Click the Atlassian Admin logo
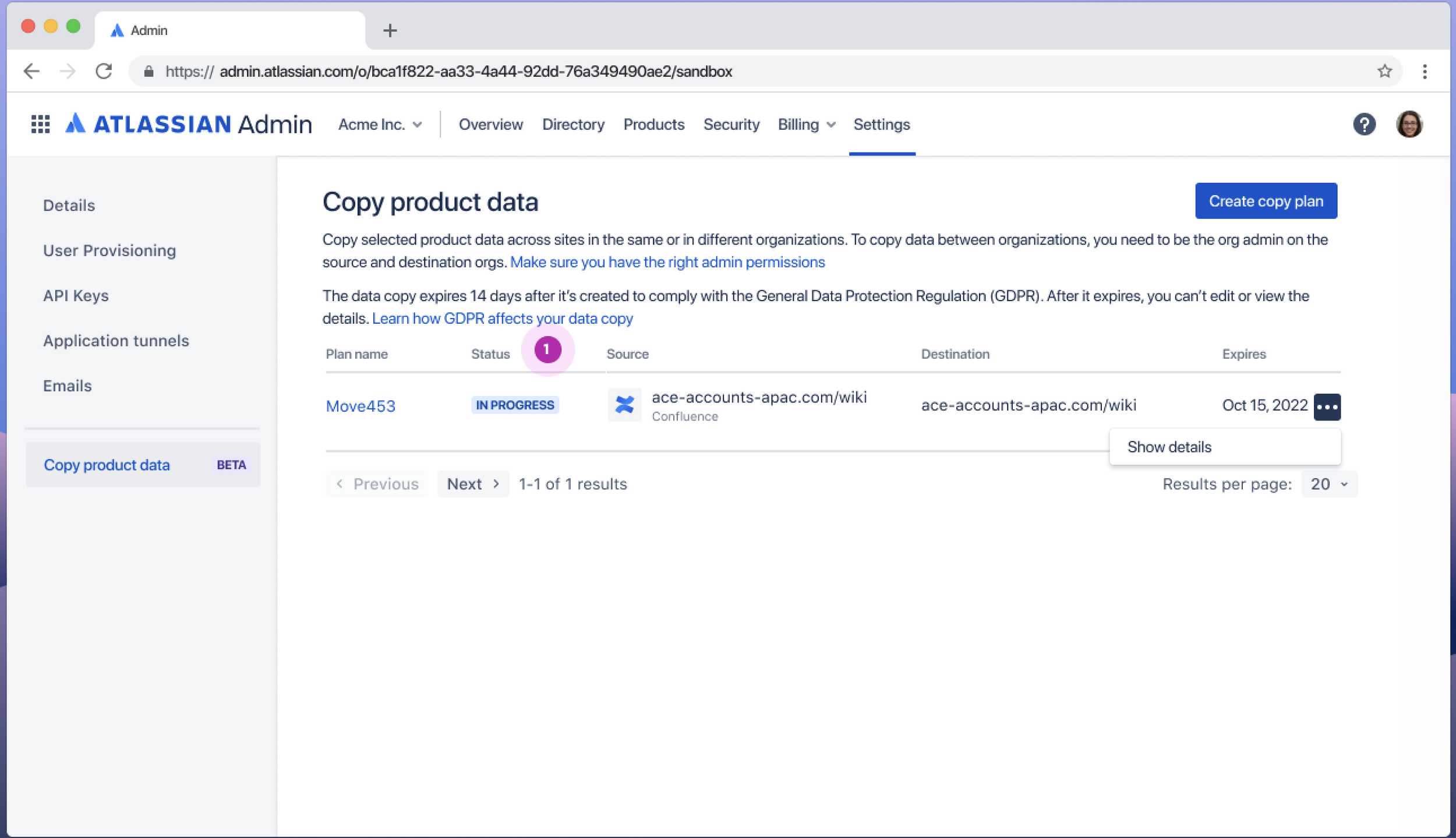This screenshot has height=838, width=1456. click(x=188, y=124)
